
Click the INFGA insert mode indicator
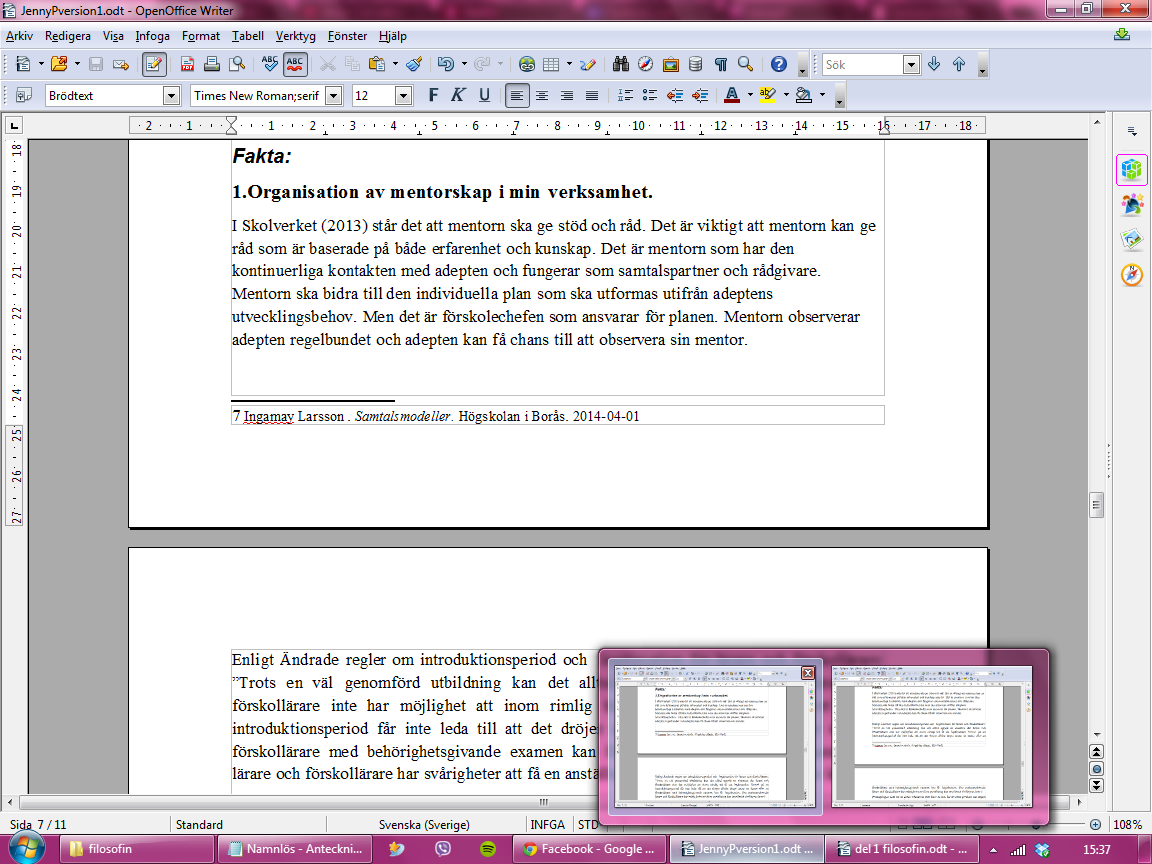point(547,824)
